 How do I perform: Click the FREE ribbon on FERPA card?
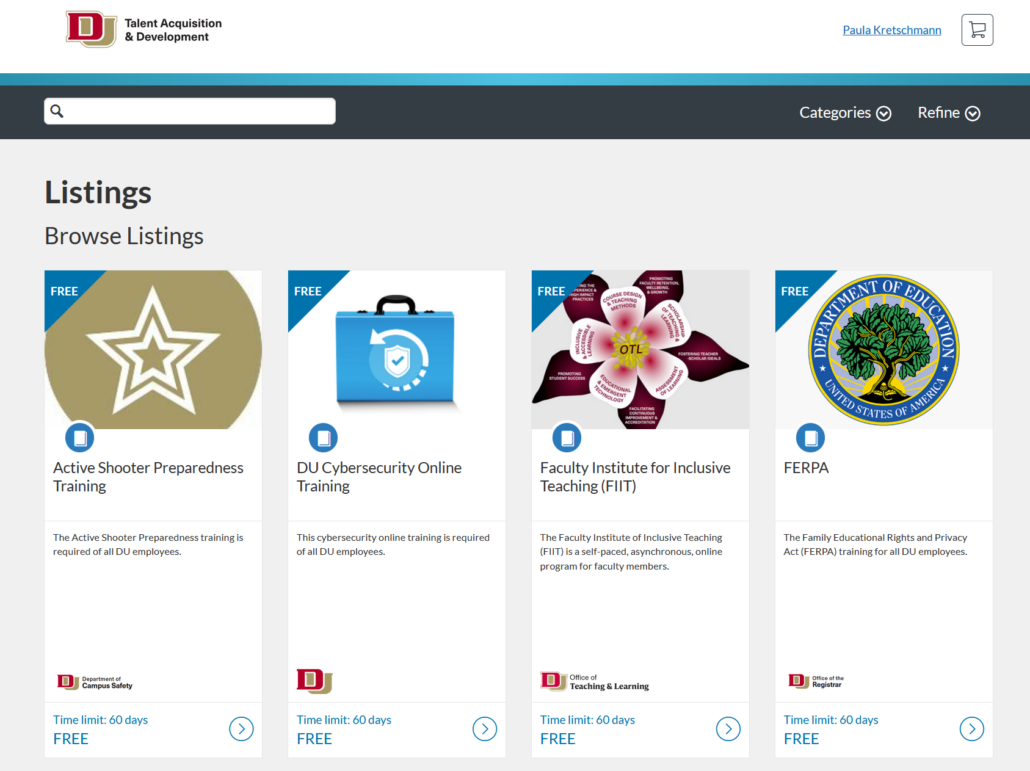795,291
